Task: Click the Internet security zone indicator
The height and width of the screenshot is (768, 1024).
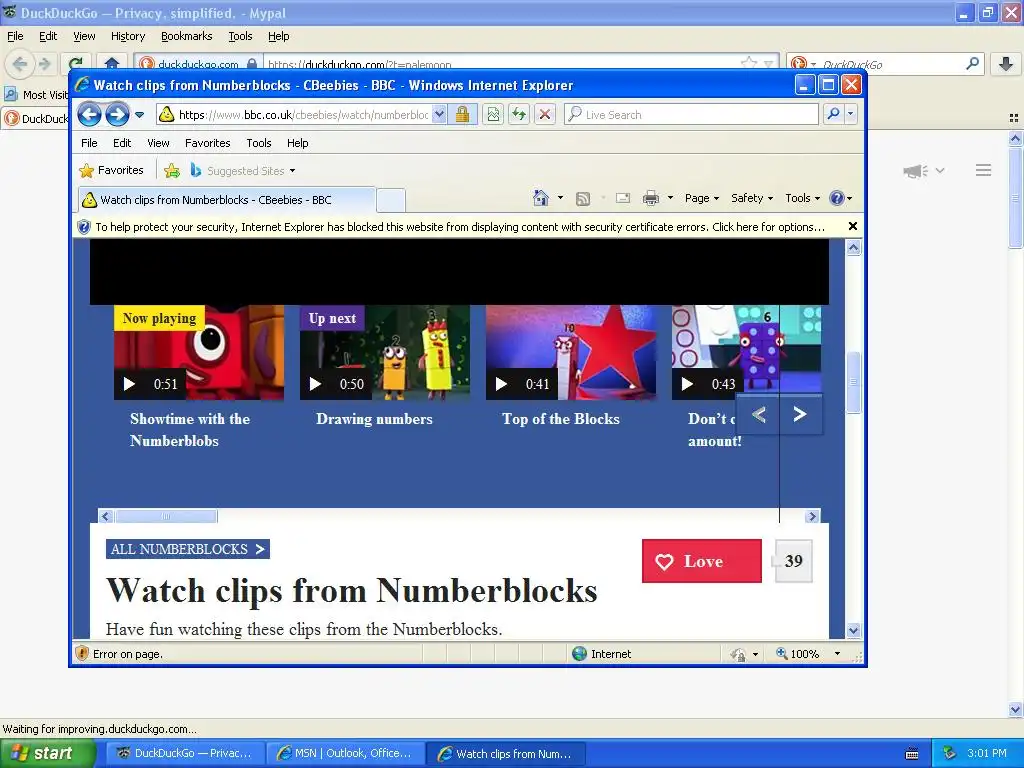Action: click(x=601, y=654)
